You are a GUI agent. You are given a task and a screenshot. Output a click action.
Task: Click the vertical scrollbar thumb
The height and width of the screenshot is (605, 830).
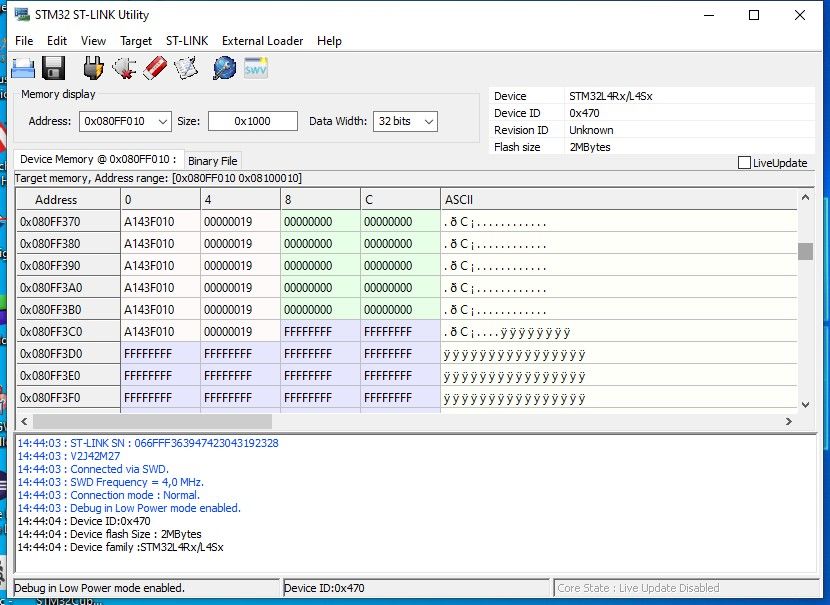coord(805,251)
